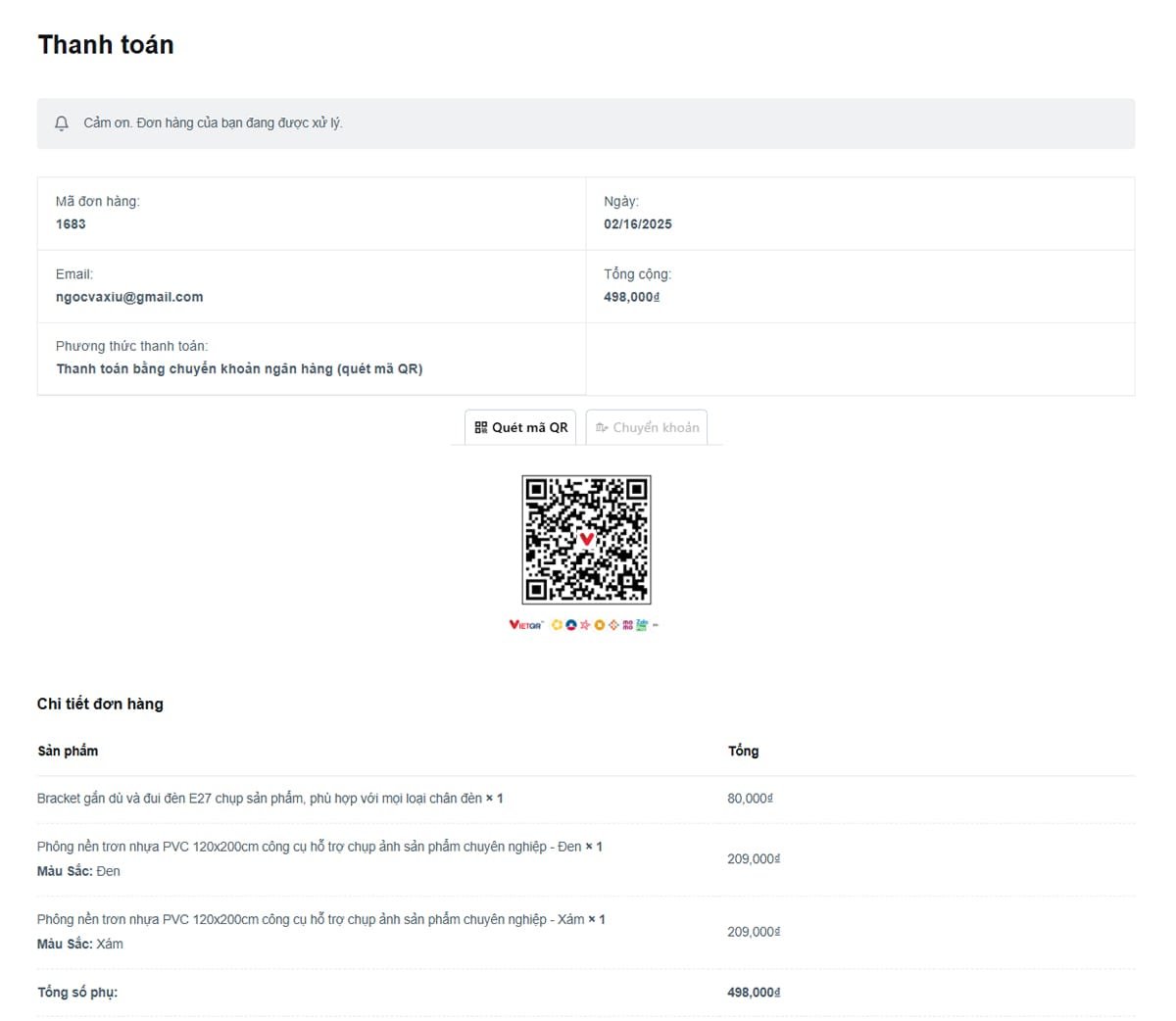1176x1021 pixels.
Task: Click the Tổng số phụ label
Action: 77,993
